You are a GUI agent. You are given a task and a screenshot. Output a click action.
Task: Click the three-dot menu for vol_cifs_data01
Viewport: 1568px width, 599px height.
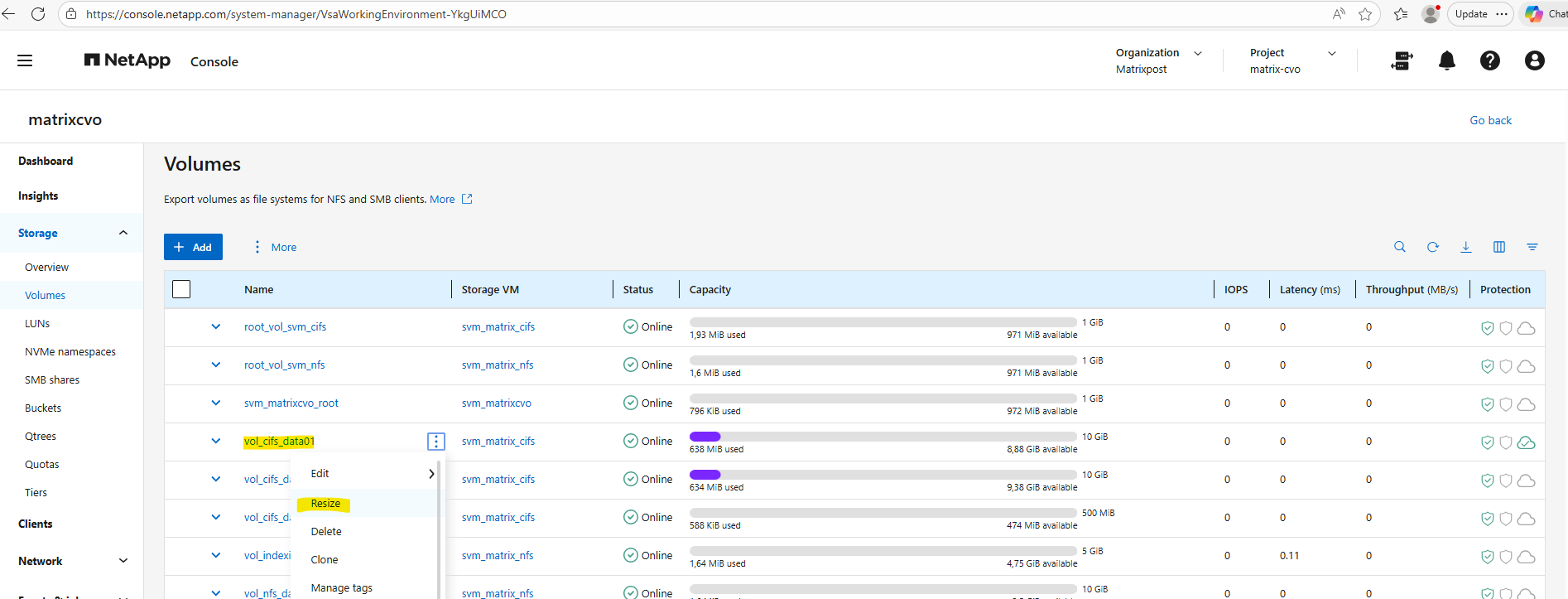pyautogui.click(x=436, y=442)
